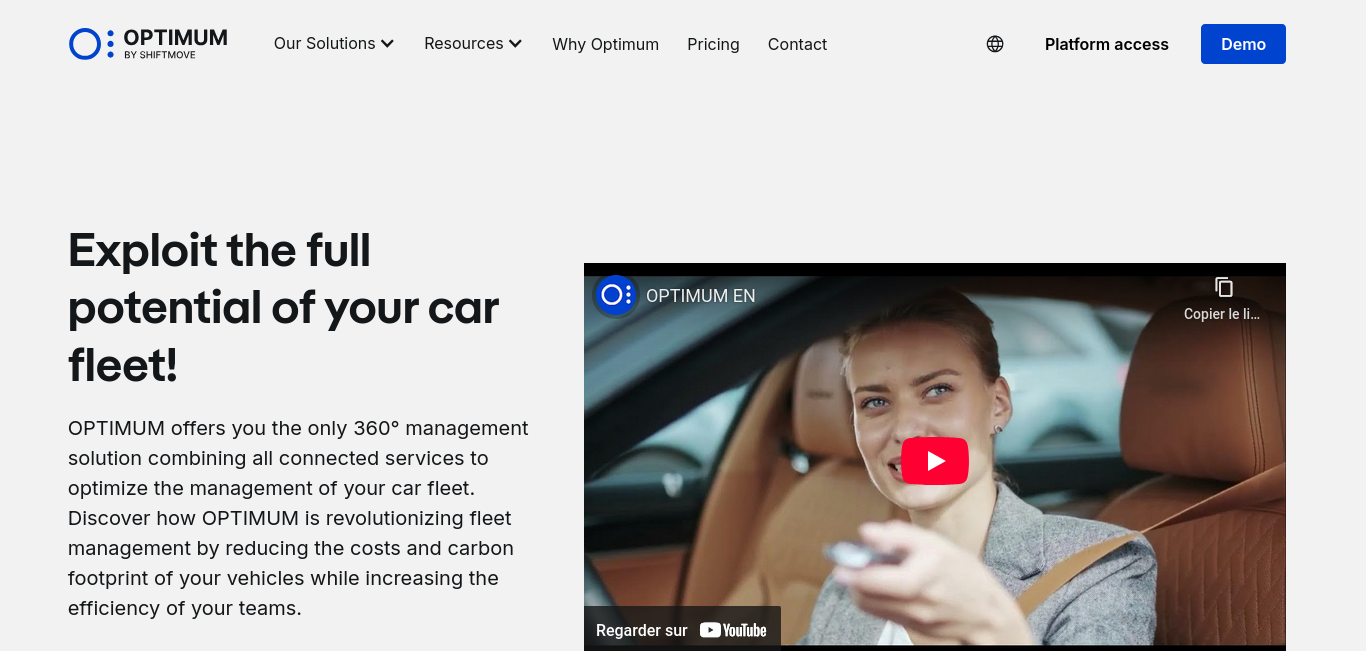
Task: Click the BY SHIFTMOVE text under logo
Action: coord(160,56)
